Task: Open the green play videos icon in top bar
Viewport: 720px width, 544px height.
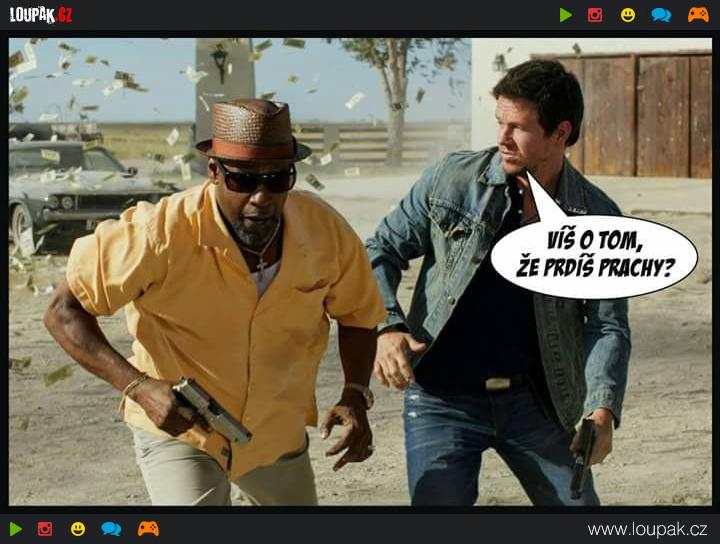Action: [x=566, y=15]
